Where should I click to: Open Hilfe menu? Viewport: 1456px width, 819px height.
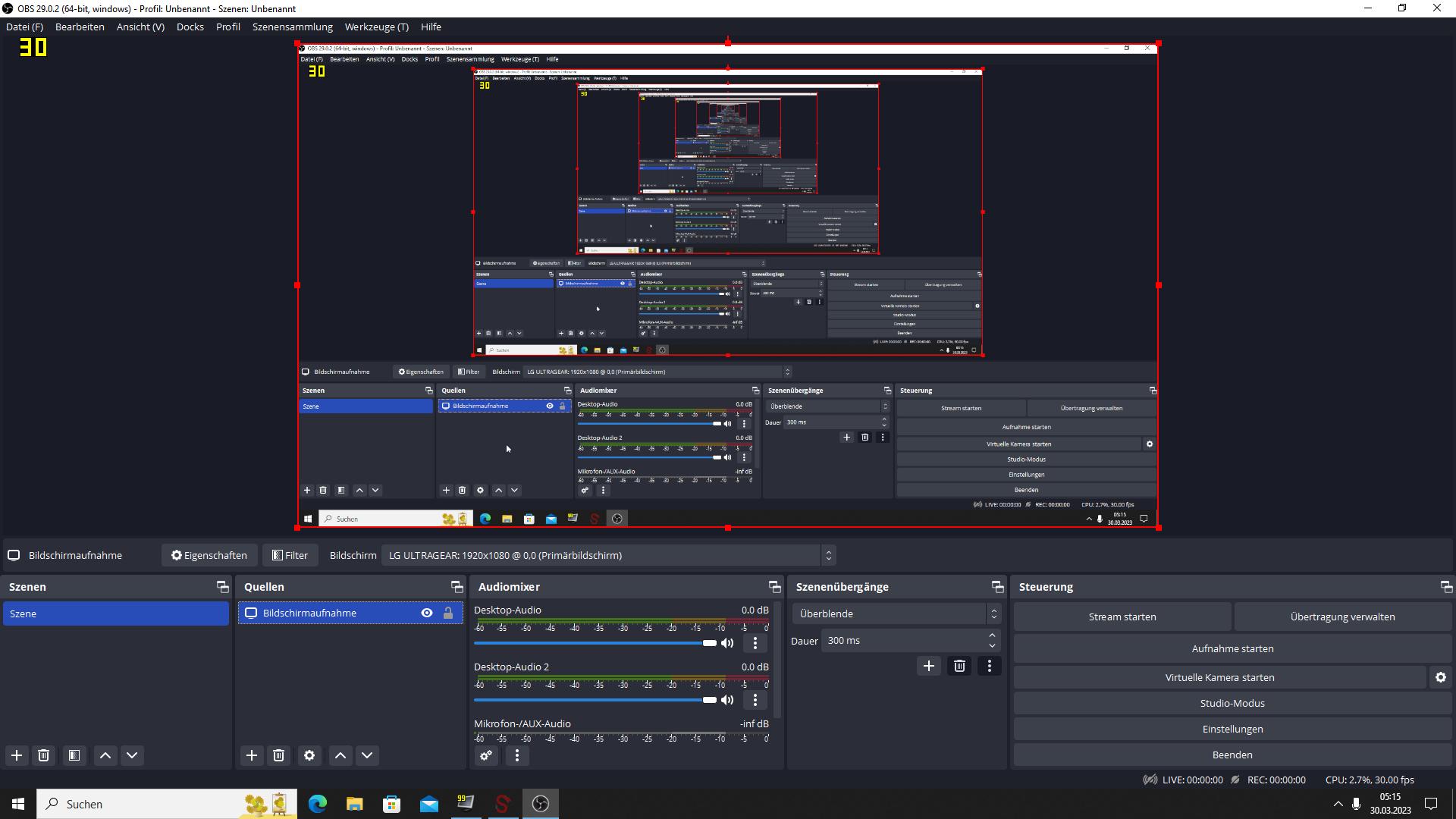pos(431,27)
